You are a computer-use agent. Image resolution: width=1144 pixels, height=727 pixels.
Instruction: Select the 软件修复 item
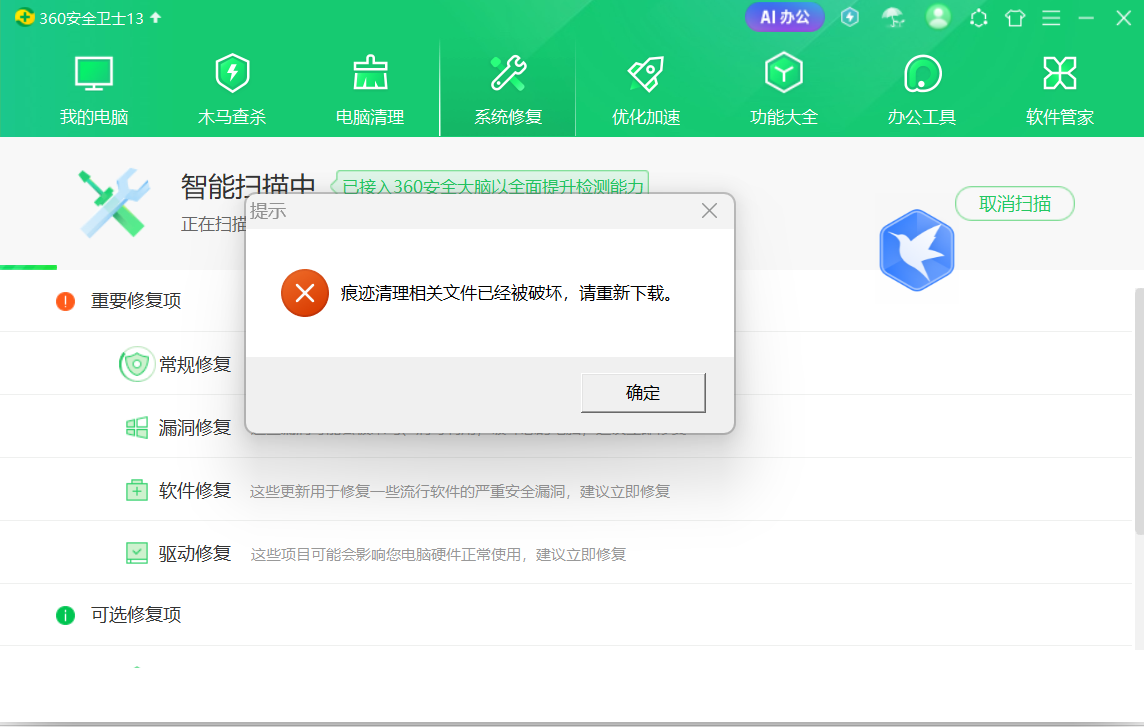point(195,491)
